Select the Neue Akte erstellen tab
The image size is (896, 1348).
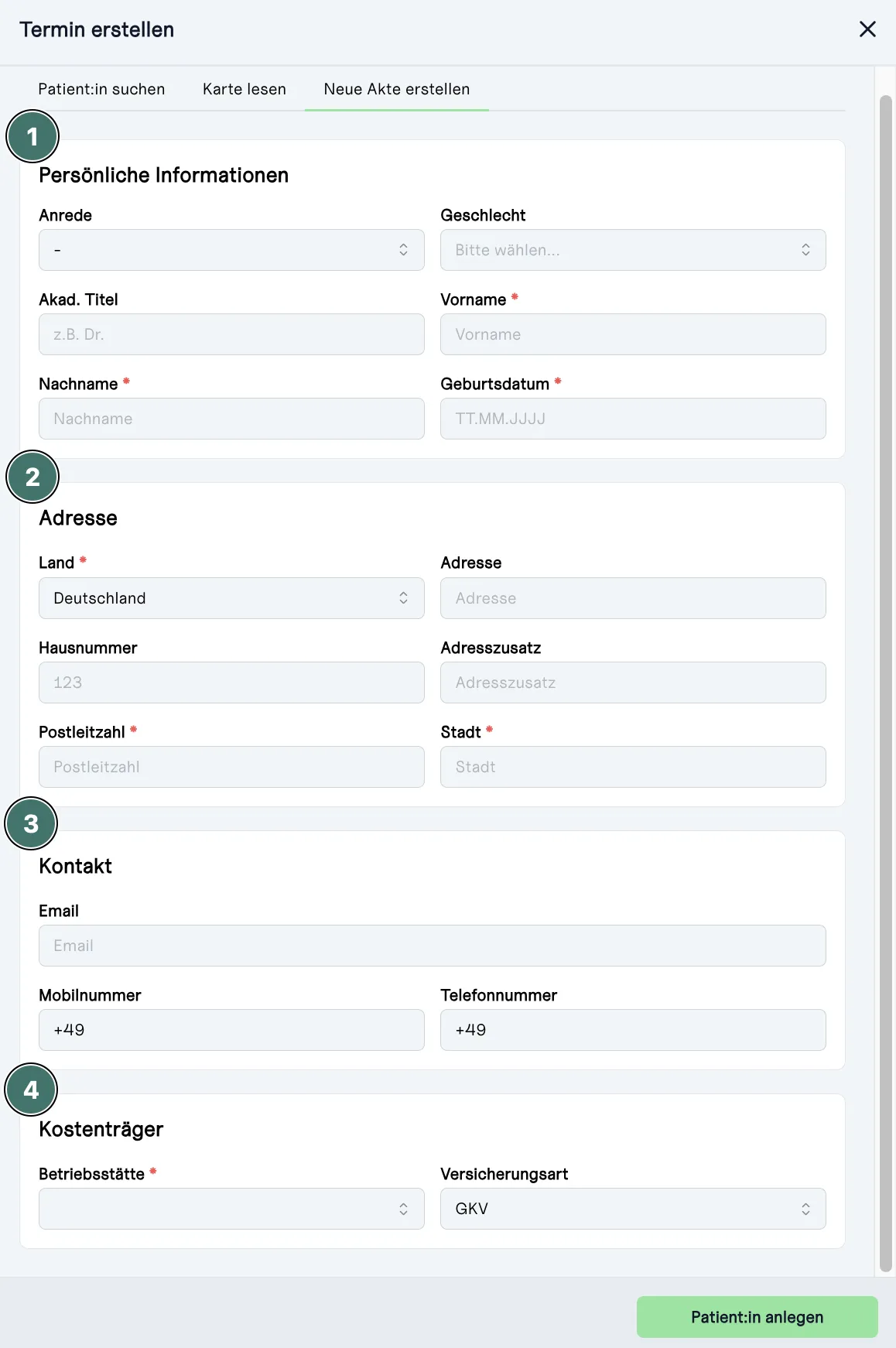(397, 89)
